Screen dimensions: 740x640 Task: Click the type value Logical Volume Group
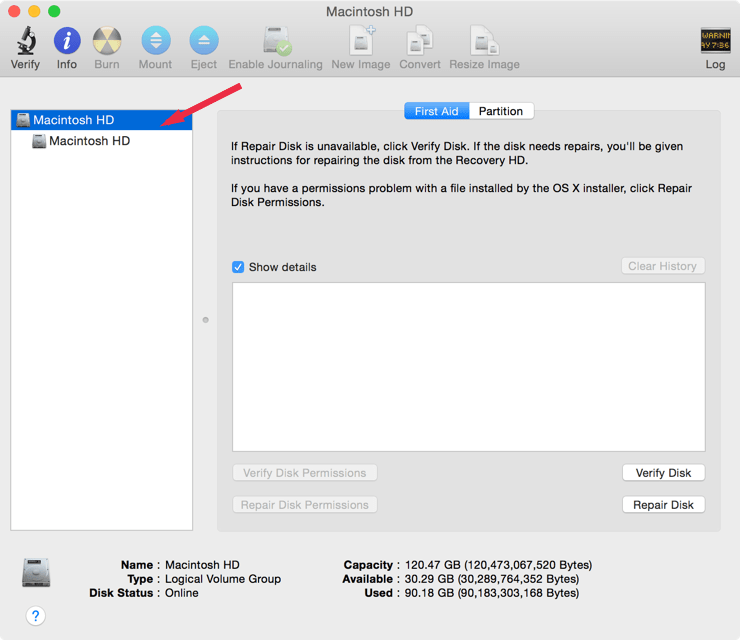point(223,579)
